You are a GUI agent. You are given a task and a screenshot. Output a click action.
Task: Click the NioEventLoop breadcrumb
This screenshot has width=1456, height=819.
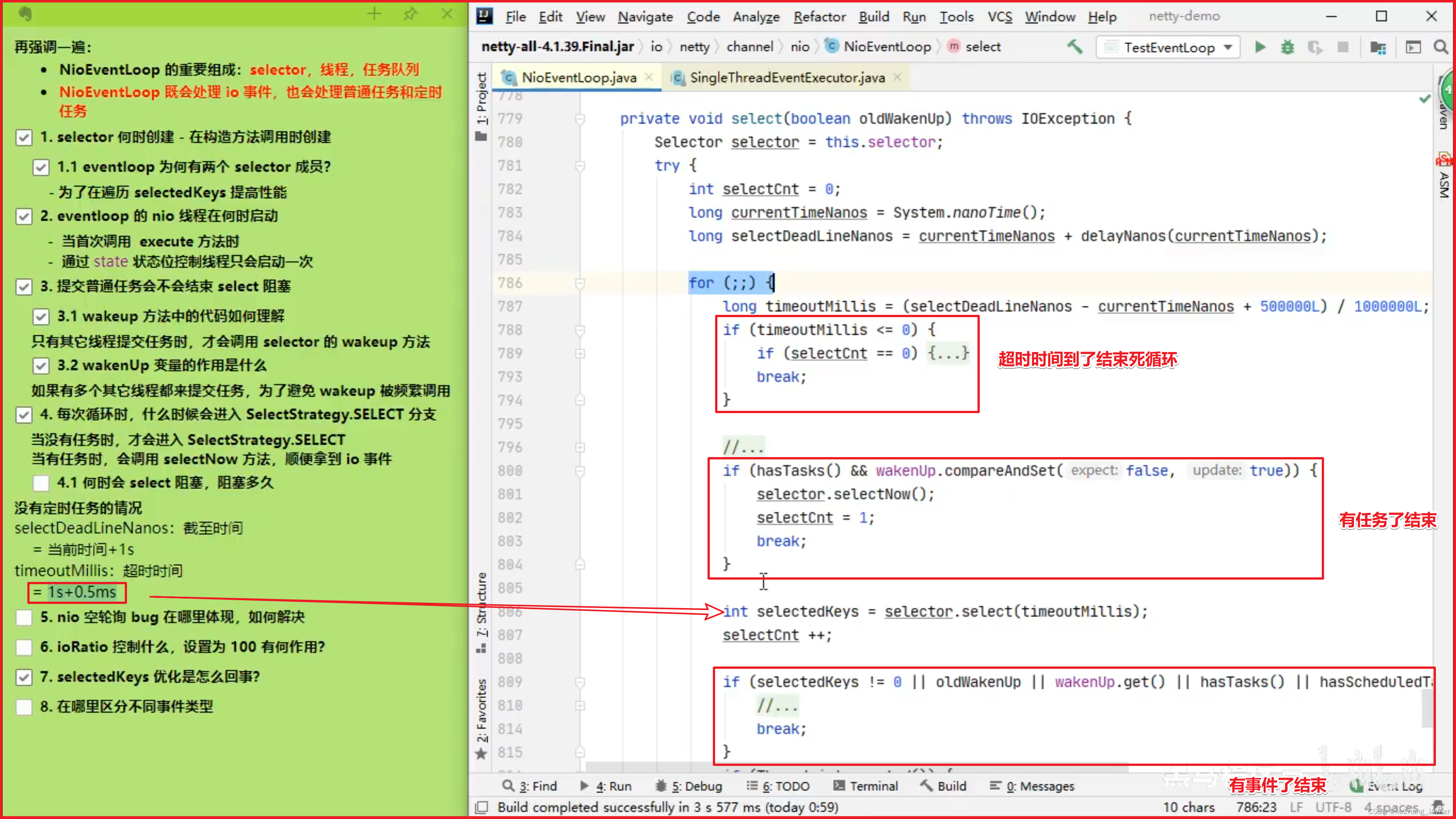pyautogui.click(x=879, y=47)
